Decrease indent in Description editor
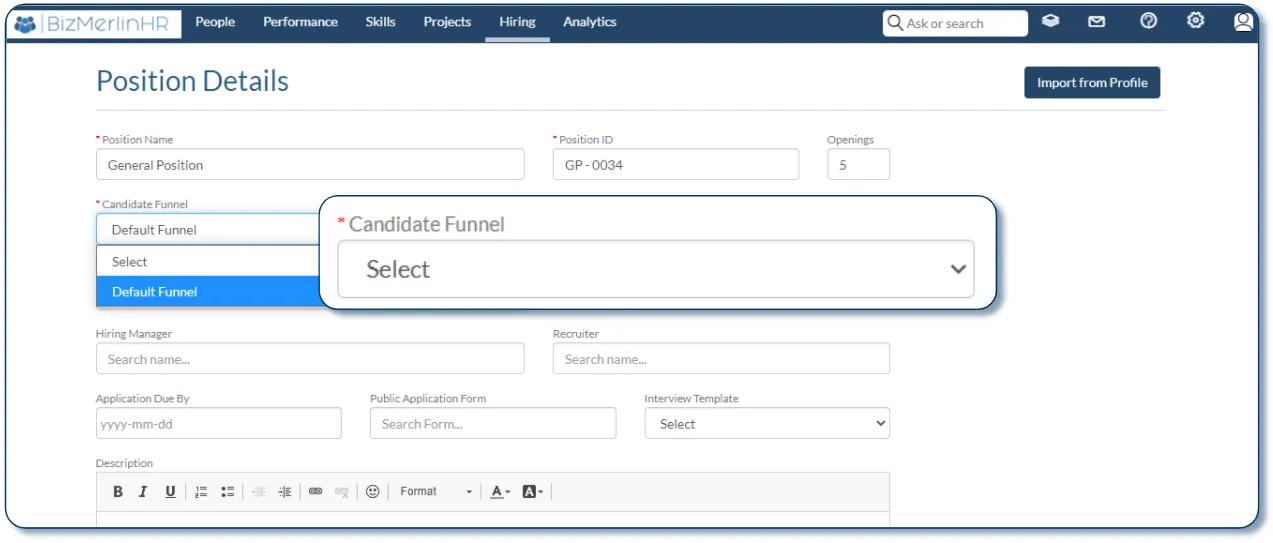Viewport: 1273px width, 543px height. 259,491
